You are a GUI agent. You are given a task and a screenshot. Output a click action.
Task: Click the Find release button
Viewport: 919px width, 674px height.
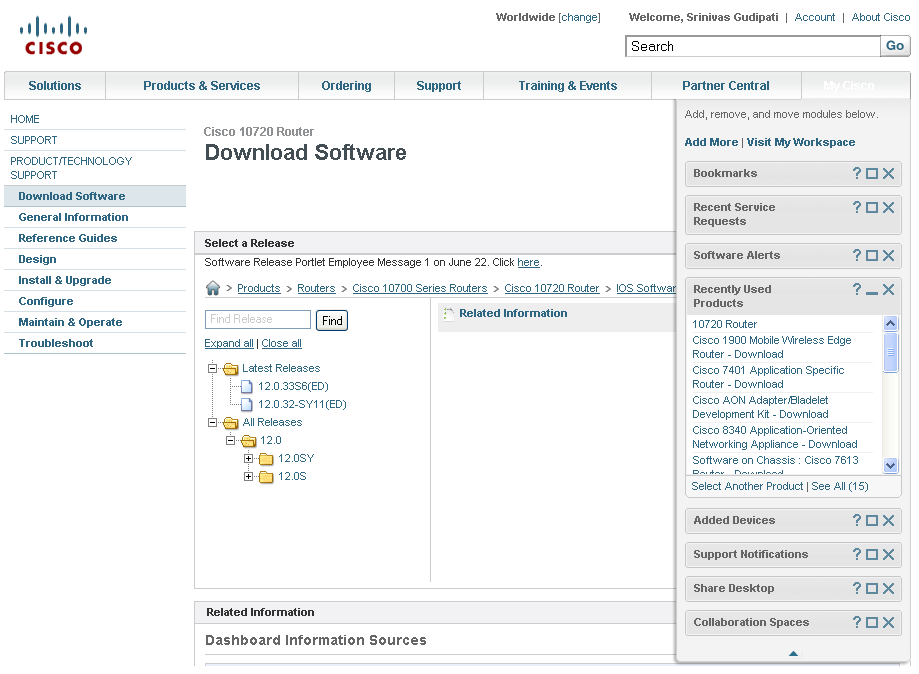pos(332,321)
